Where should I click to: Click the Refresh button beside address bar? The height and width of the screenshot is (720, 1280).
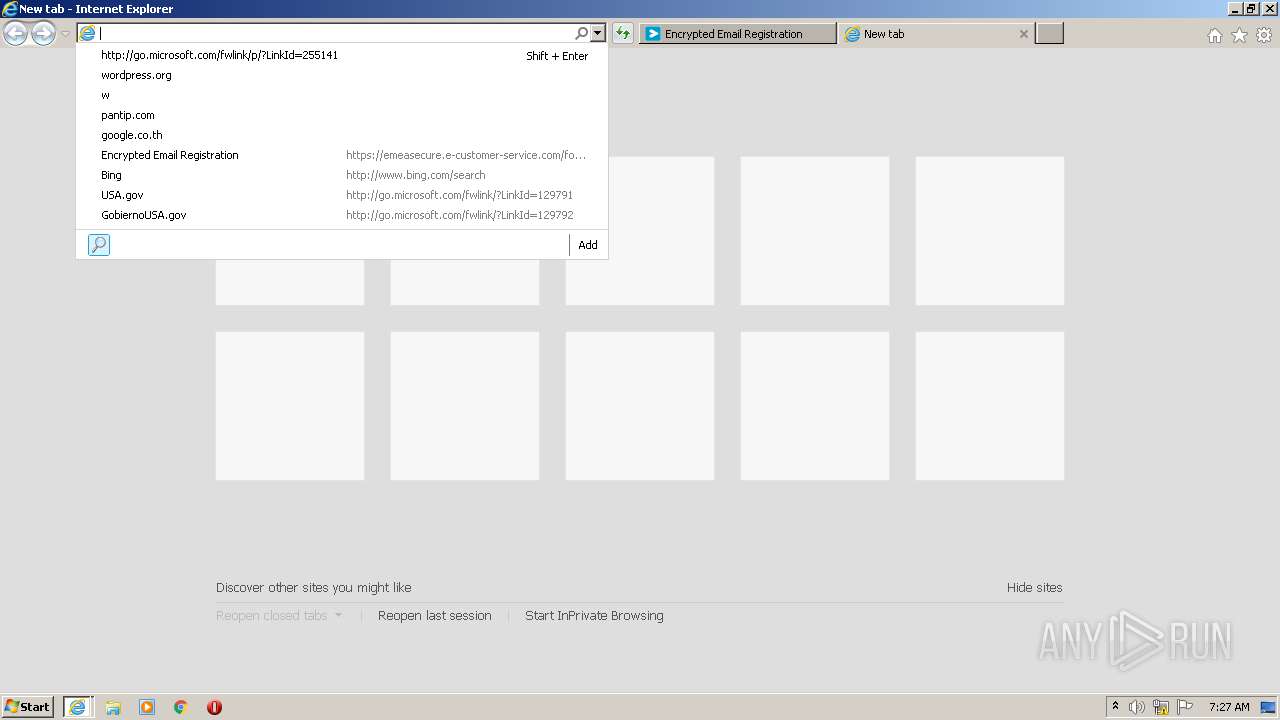pyautogui.click(x=622, y=33)
